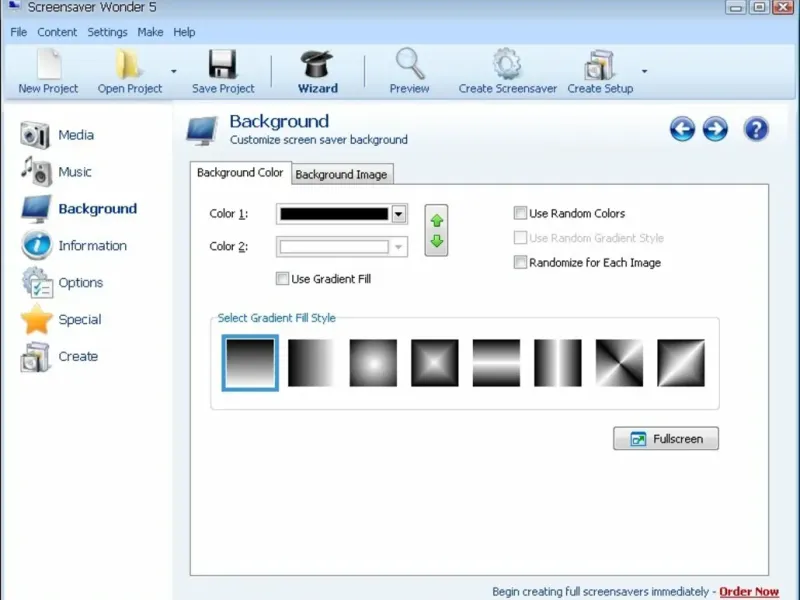Viewport: 800px width, 600px height.
Task: Select the vertical center band gradient style
Action: point(558,363)
